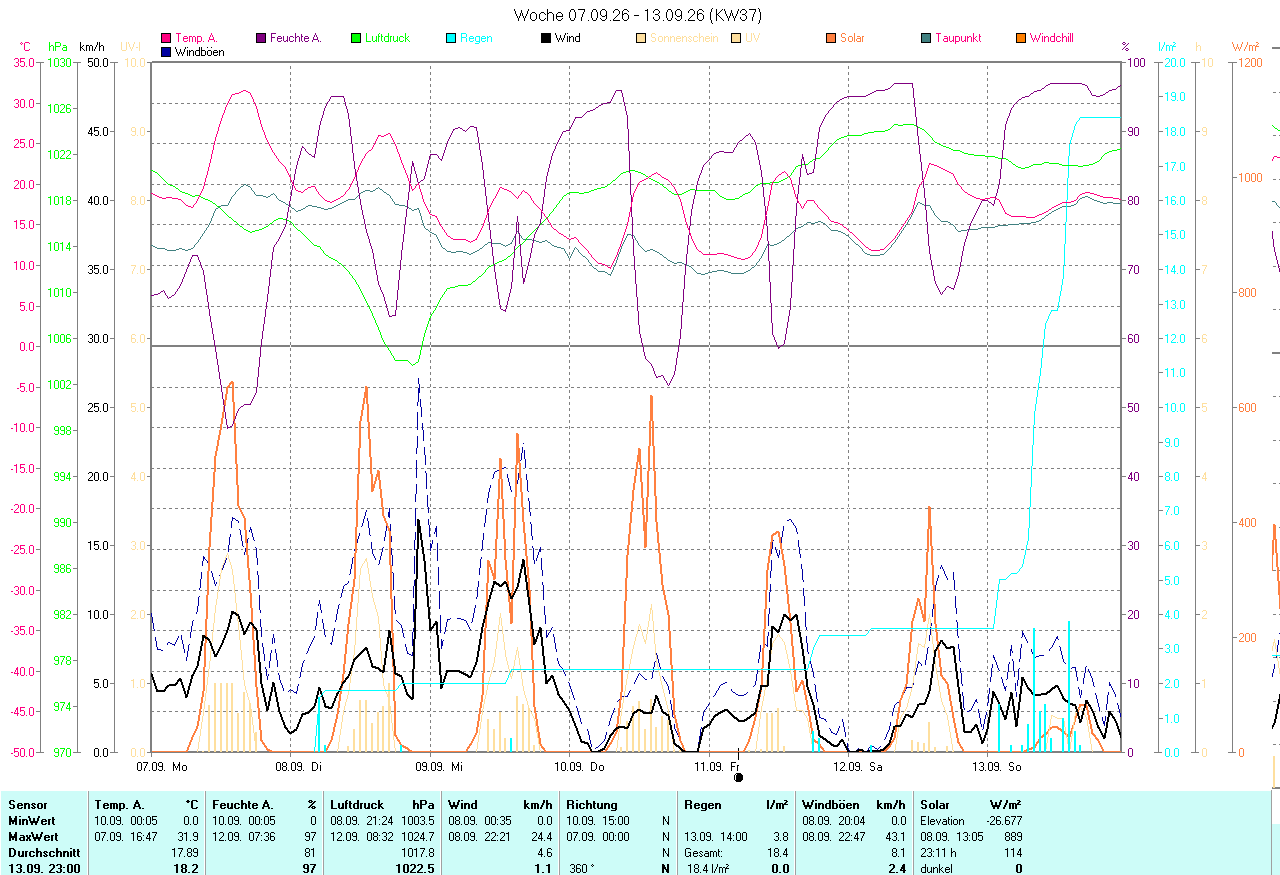
Task: Click the 13.09. So date axis label
Action: tap(998, 767)
